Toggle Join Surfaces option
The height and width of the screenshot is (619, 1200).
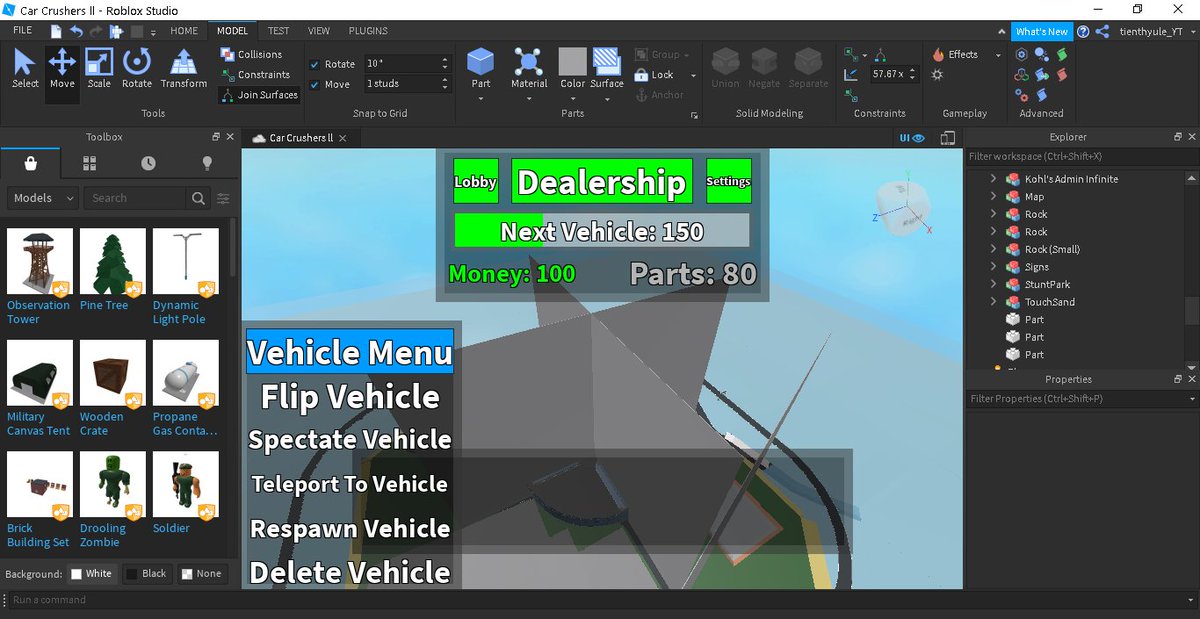[x=259, y=95]
